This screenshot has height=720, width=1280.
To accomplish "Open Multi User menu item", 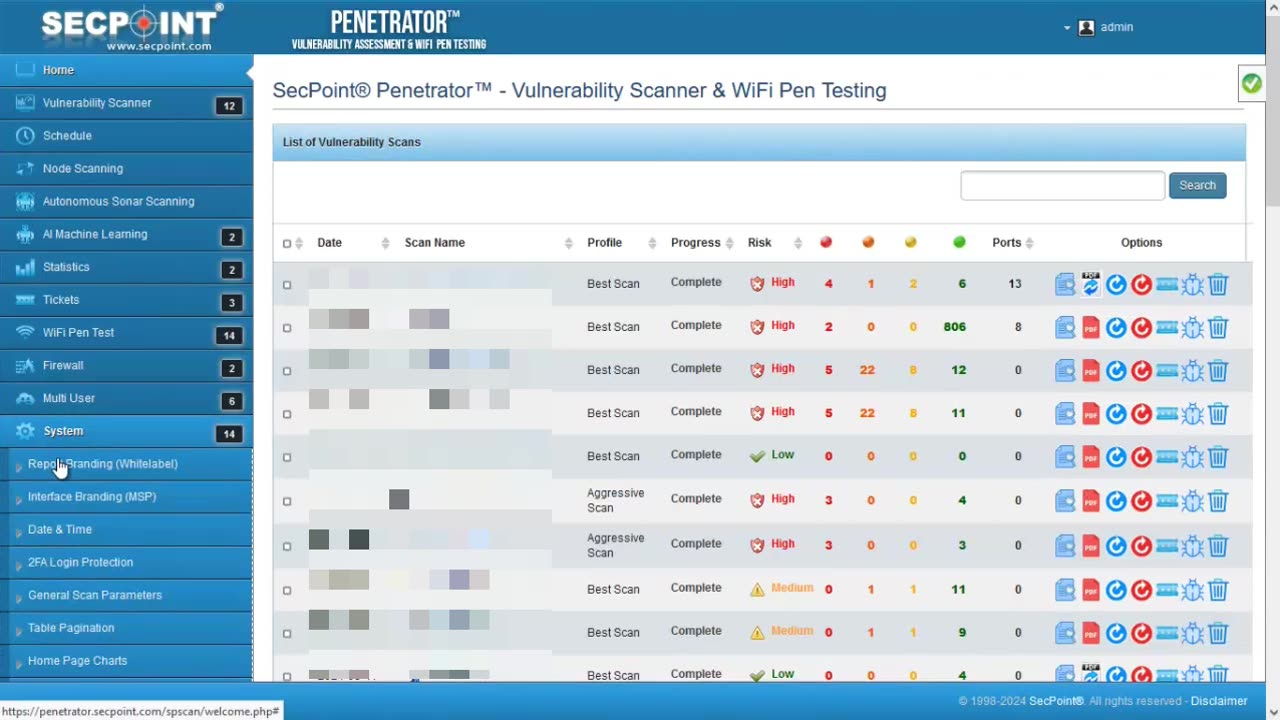I will point(126,398).
